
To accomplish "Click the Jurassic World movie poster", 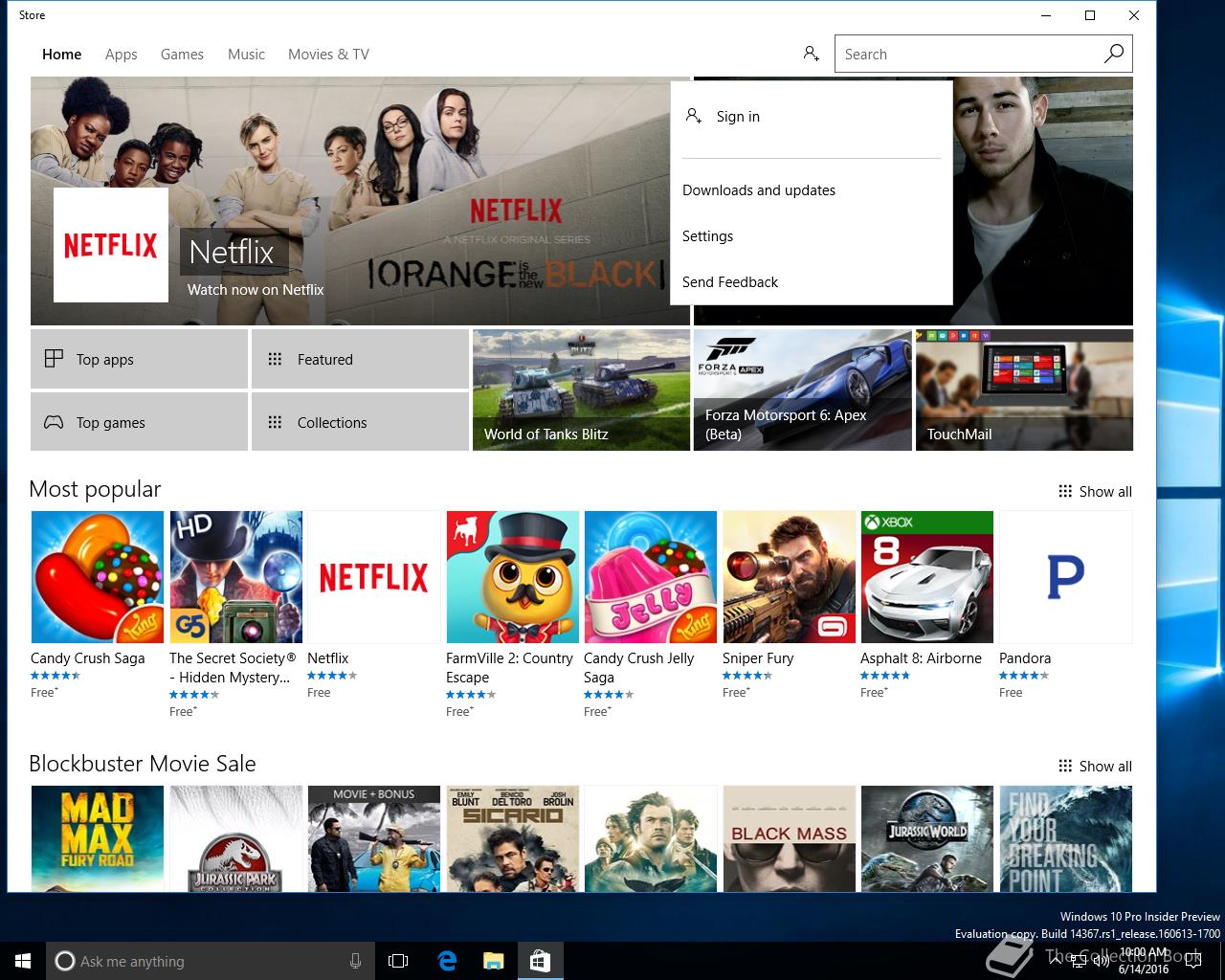I will [927, 838].
